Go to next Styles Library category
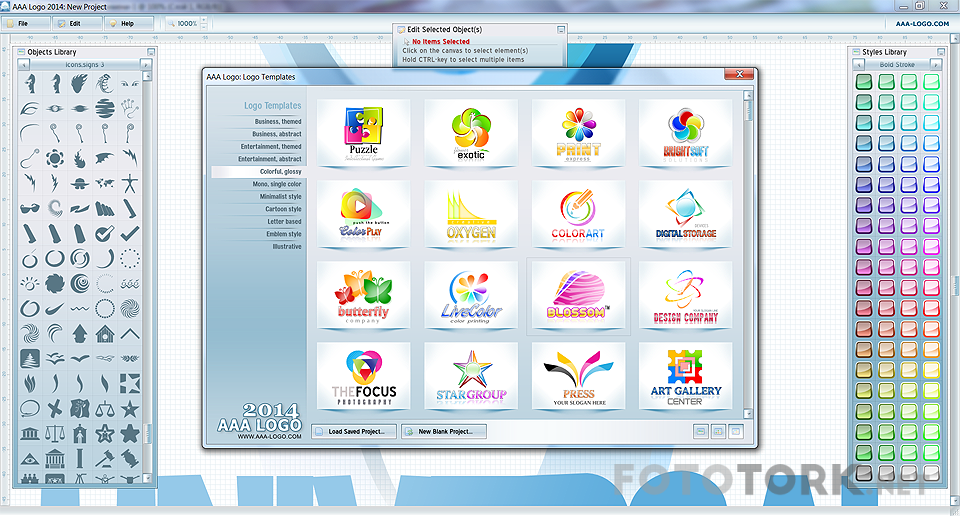This screenshot has height=516, width=960. pos(936,64)
